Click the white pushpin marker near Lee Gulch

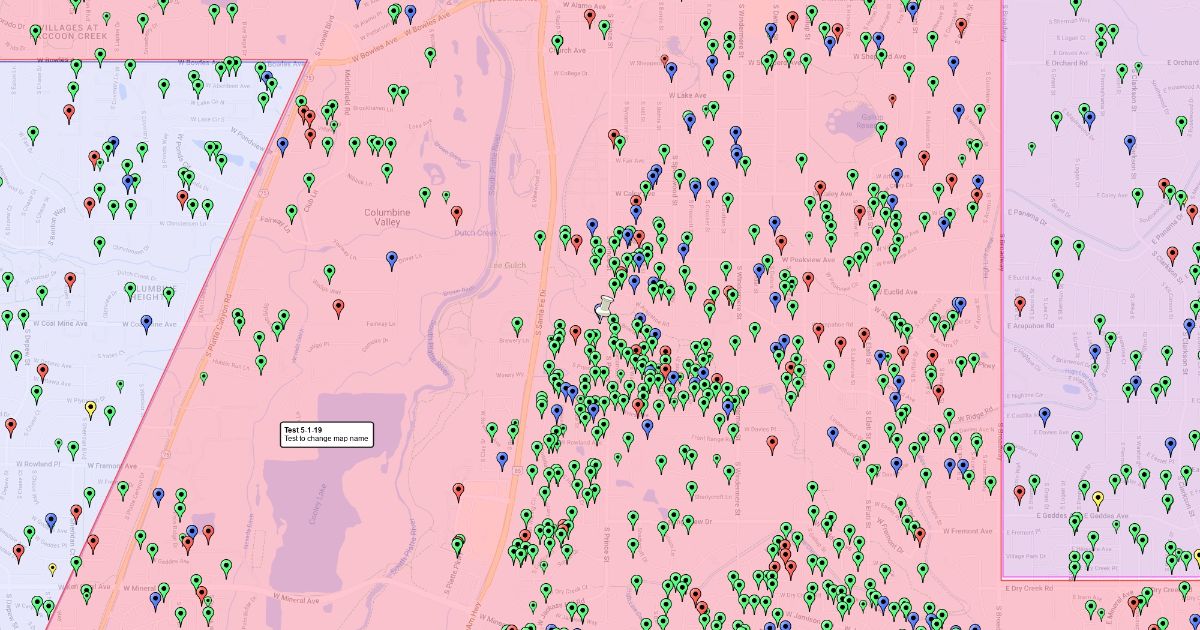pos(602,310)
